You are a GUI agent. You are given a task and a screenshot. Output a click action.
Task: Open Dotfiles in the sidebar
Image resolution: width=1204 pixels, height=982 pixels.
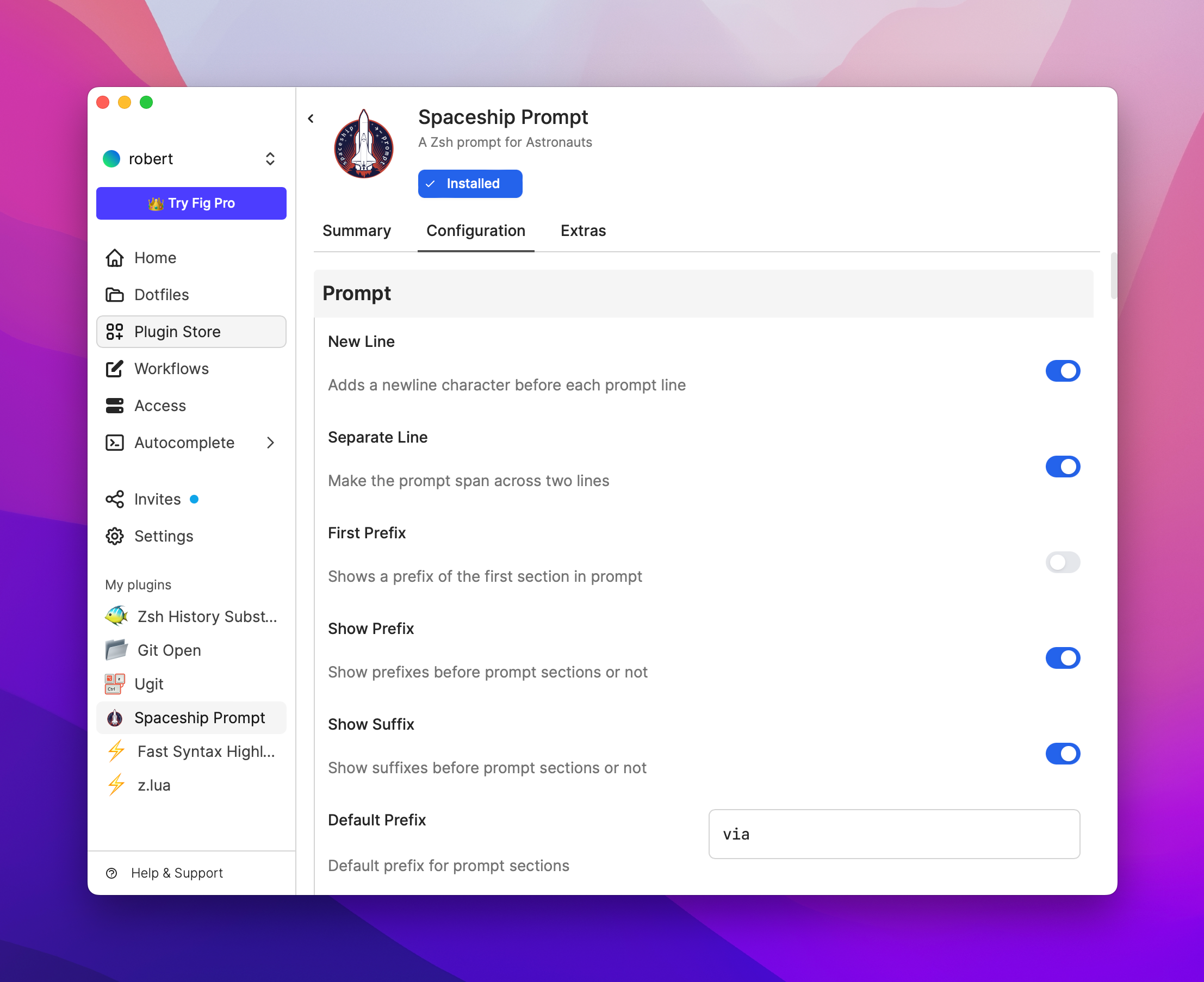(x=191, y=295)
